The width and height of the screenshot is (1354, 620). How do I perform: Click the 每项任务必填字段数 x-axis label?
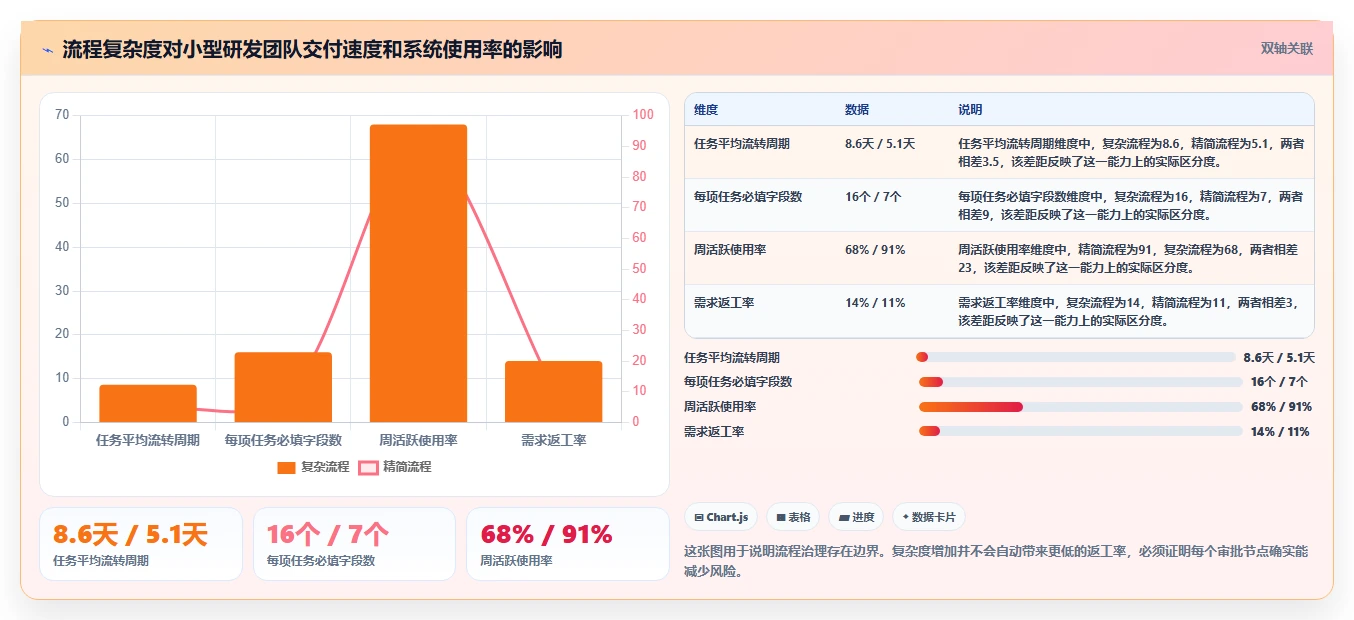(283, 440)
